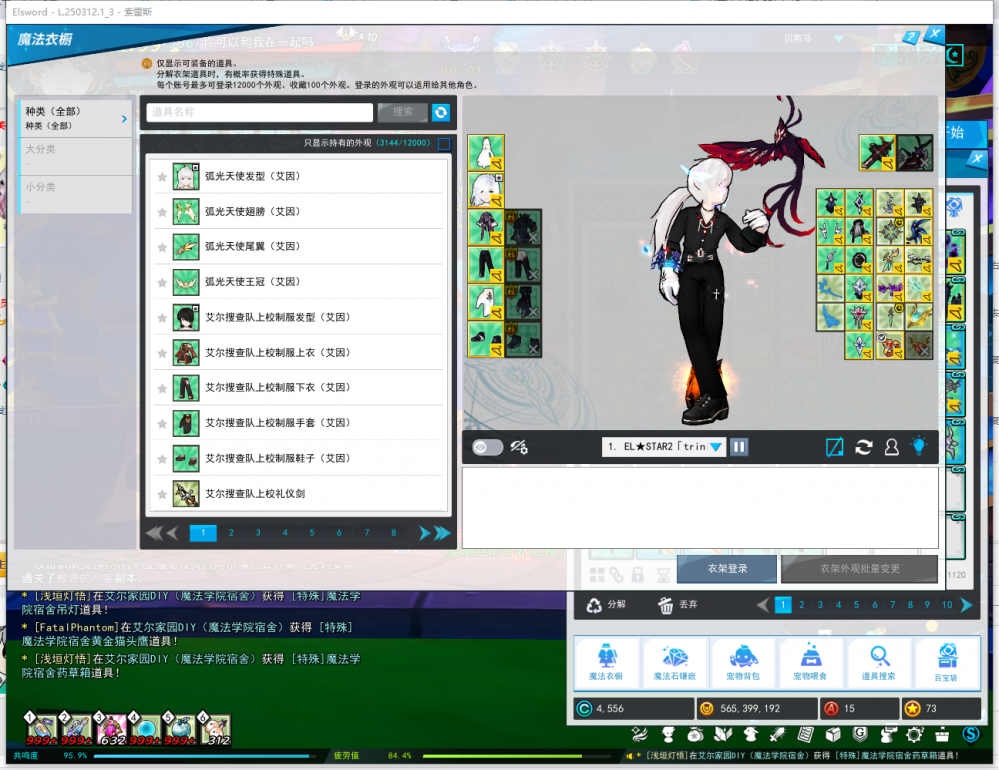
Task: Click the background toggle square icon in preview bar
Action: click(834, 447)
